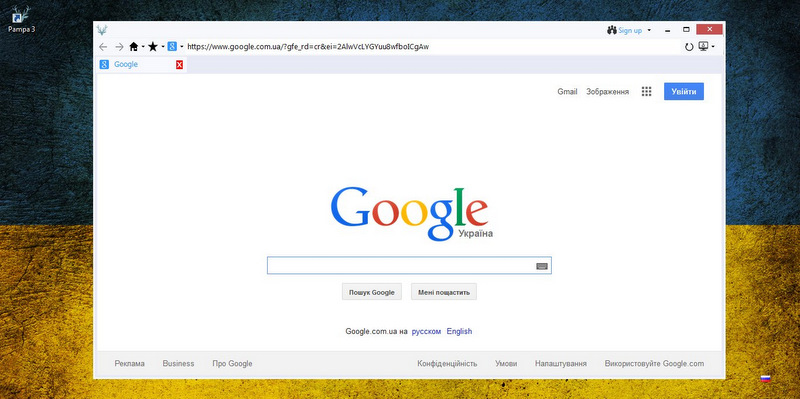Minimize the browser window

click(x=667, y=31)
